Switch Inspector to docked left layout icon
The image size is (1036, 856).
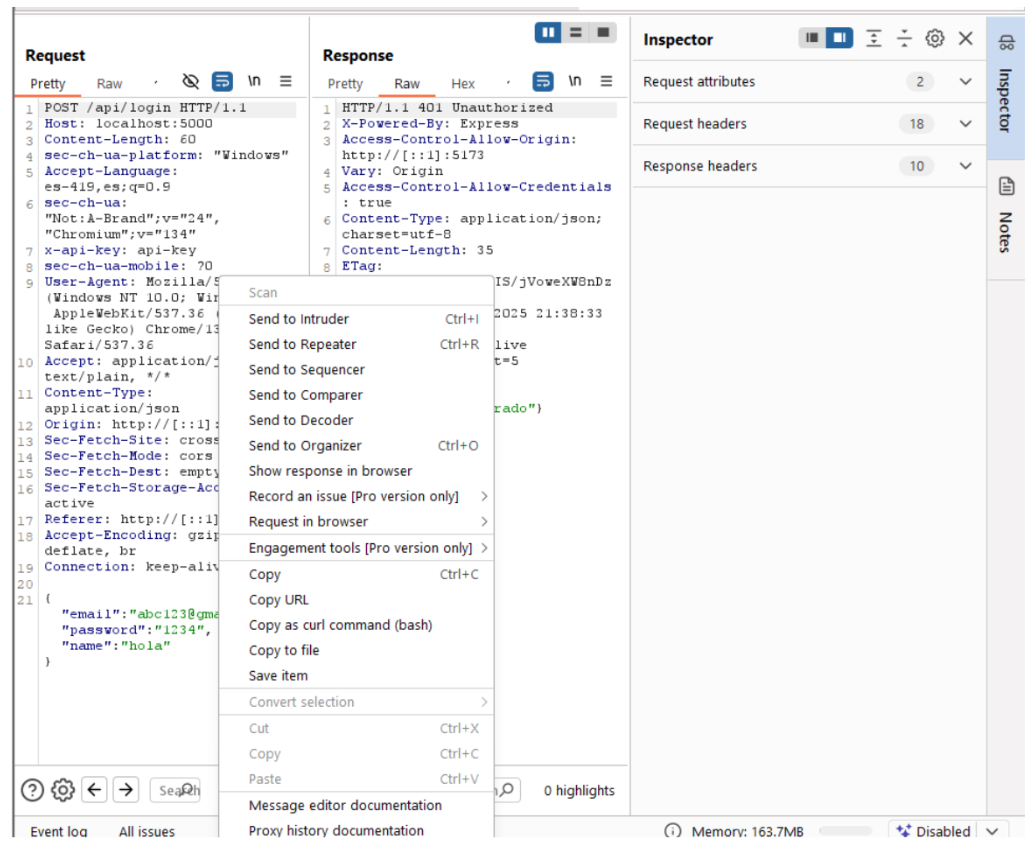pos(812,38)
